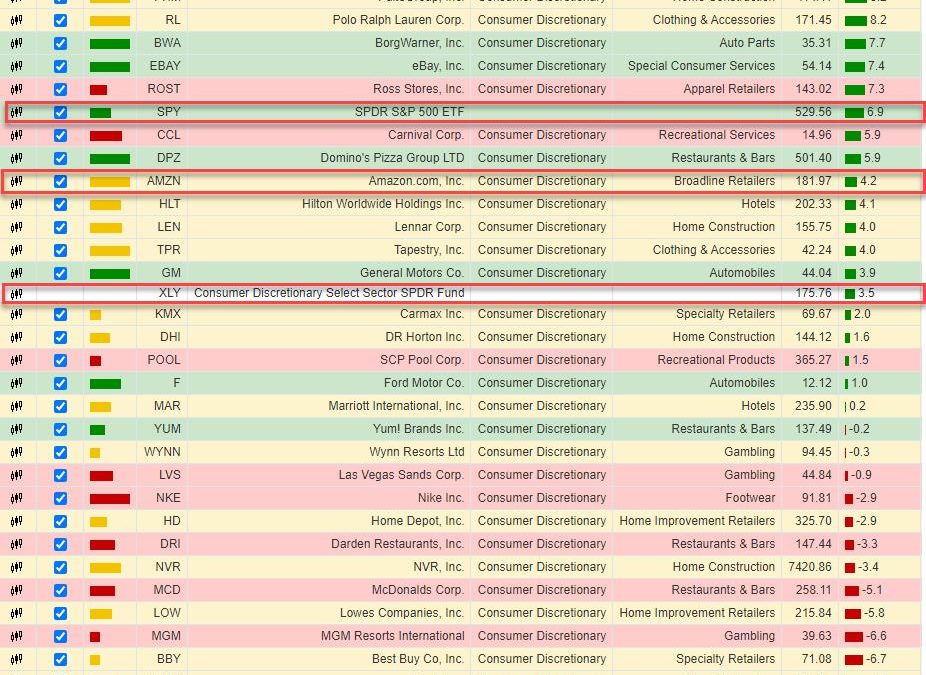The image size is (926, 675).
Task: Click the name Best Buy Co, Inc.
Action: click(x=418, y=659)
